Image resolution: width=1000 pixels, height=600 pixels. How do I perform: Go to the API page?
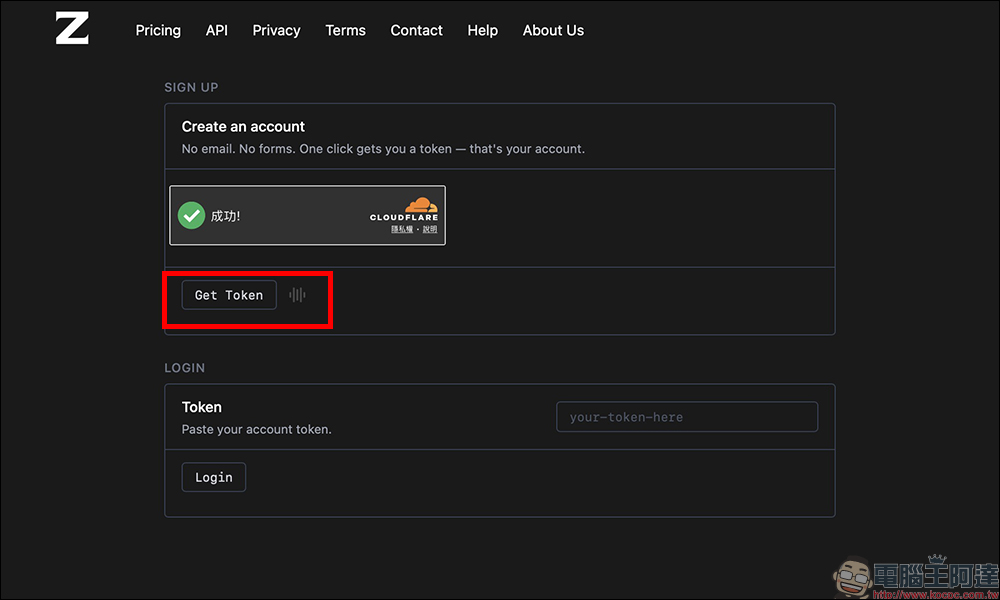pyautogui.click(x=217, y=30)
